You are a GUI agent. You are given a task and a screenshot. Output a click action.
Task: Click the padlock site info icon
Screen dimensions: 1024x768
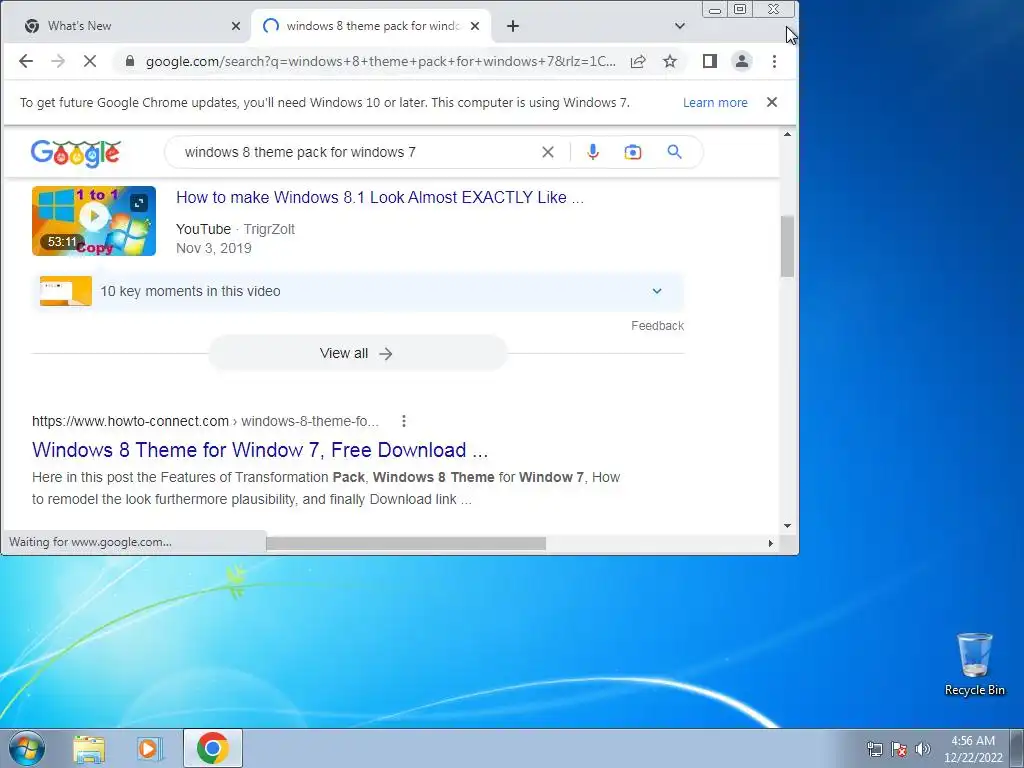(130, 61)
